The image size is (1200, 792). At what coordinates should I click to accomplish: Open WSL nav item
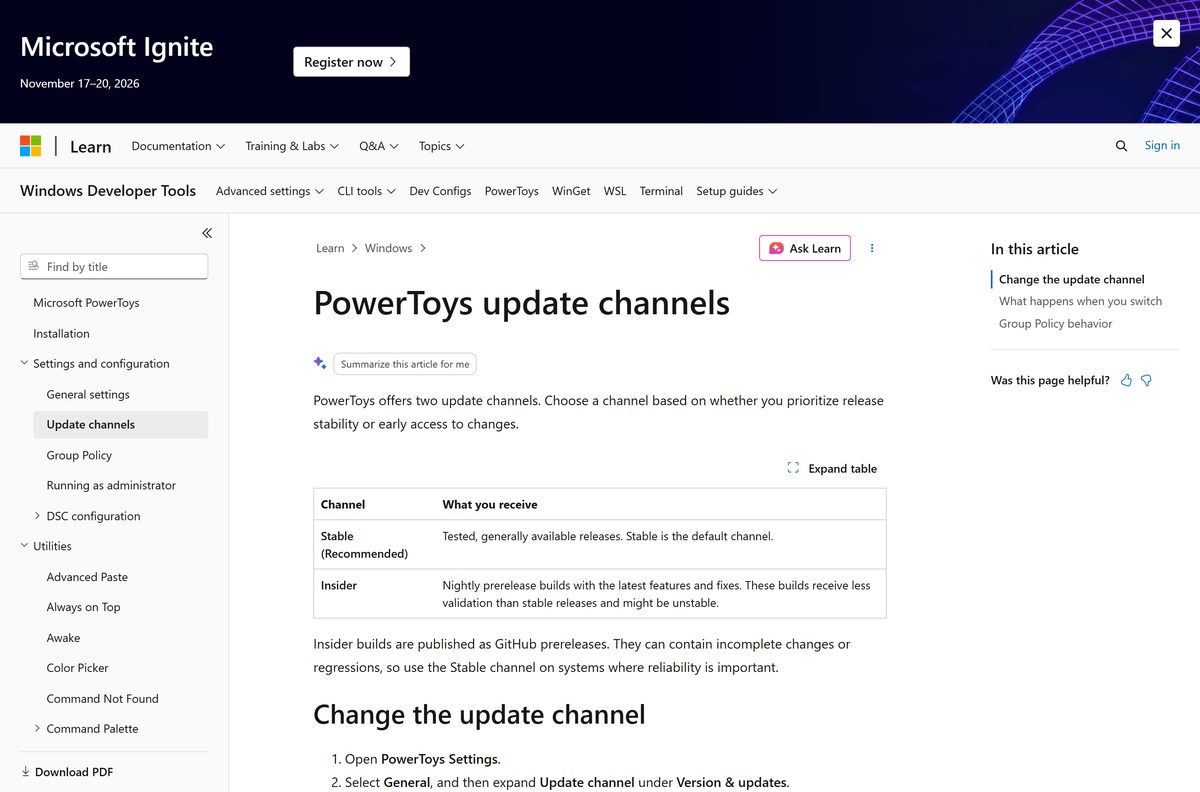615,191
